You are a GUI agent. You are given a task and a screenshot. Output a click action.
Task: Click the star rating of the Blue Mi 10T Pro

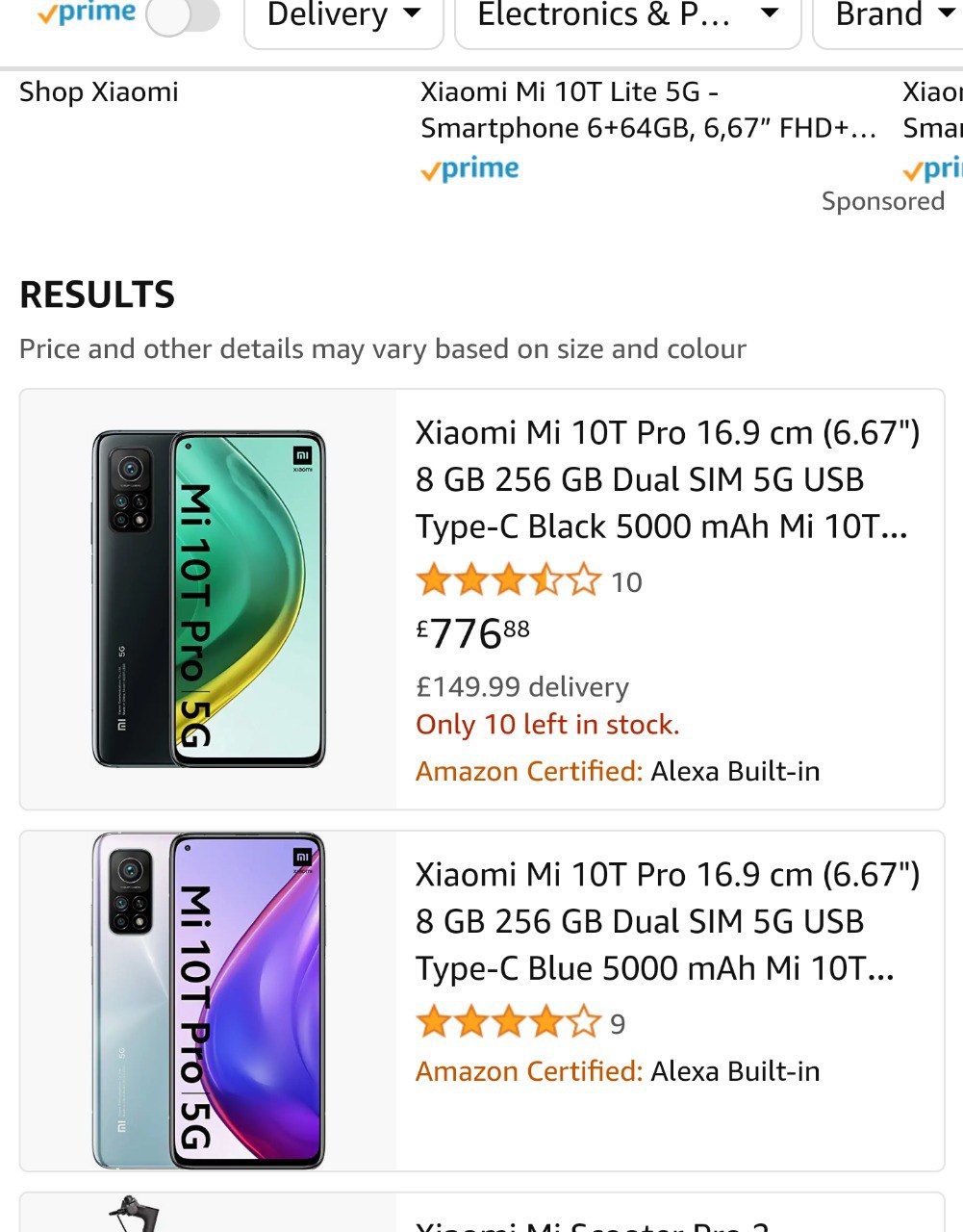[x=508, y=1022]
